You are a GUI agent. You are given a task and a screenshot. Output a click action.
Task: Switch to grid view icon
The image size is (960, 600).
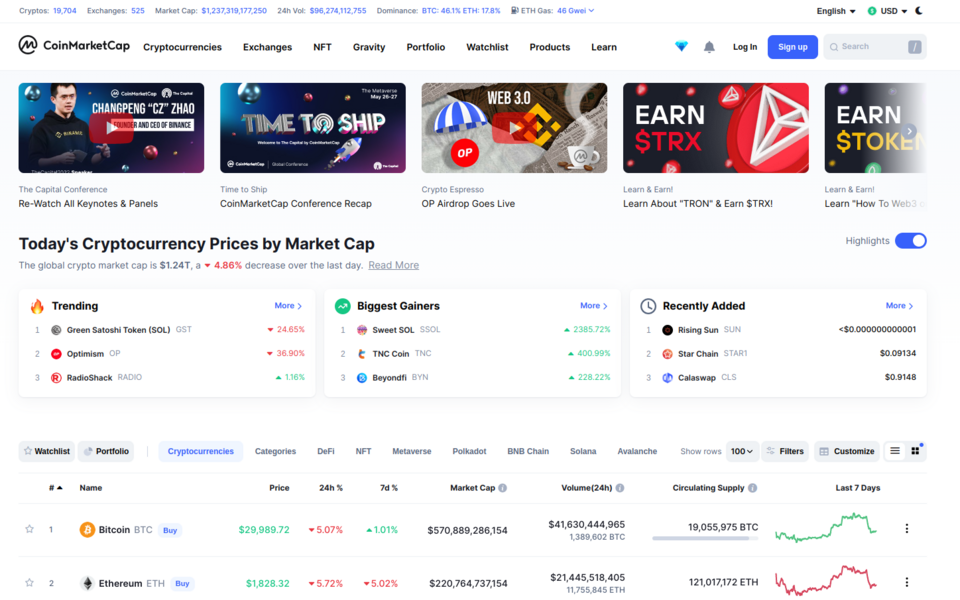915,451
